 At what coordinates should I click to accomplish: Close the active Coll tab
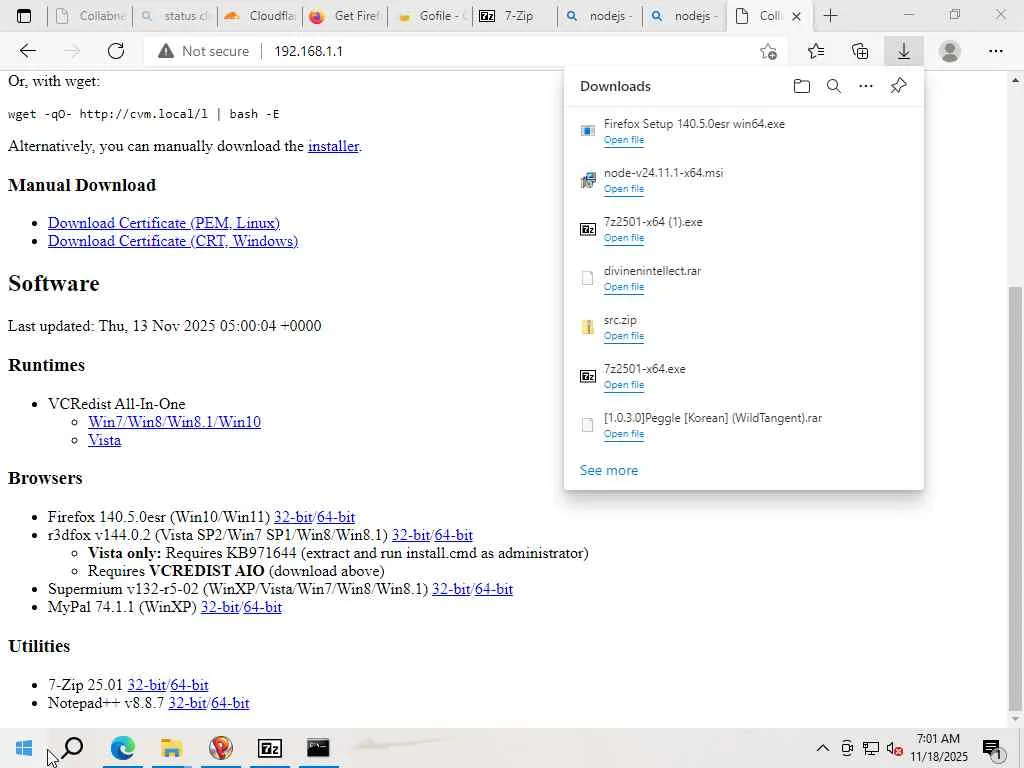[796, 16]
